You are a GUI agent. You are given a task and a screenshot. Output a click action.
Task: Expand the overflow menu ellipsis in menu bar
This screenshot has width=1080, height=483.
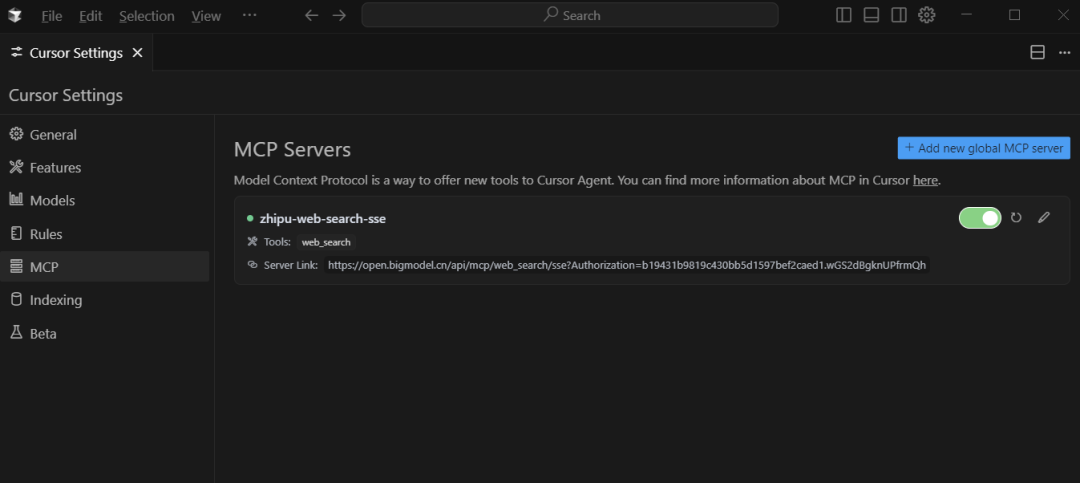coord(249,15)
